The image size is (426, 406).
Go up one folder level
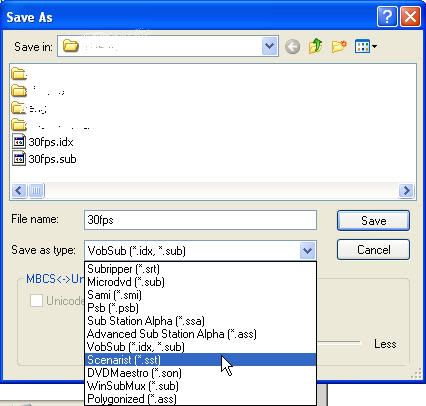pyautogui.click(x=315, y=46)
